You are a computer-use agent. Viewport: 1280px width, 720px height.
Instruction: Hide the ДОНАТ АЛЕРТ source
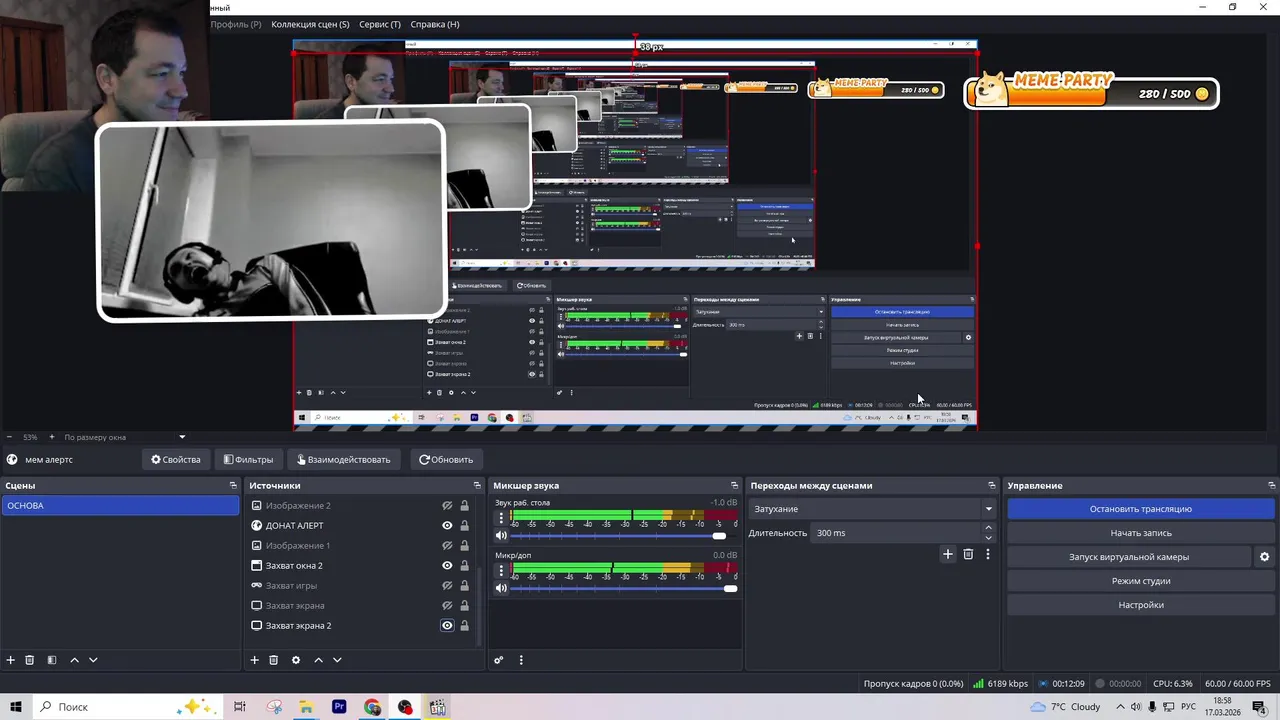pos(447,526)
